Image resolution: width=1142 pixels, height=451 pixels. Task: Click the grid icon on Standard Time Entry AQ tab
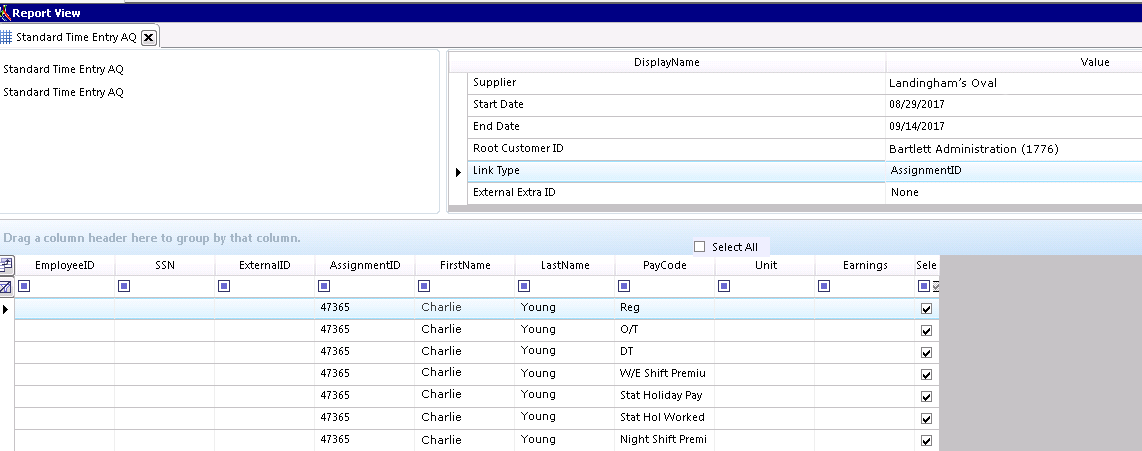click(x=7, y=37)
